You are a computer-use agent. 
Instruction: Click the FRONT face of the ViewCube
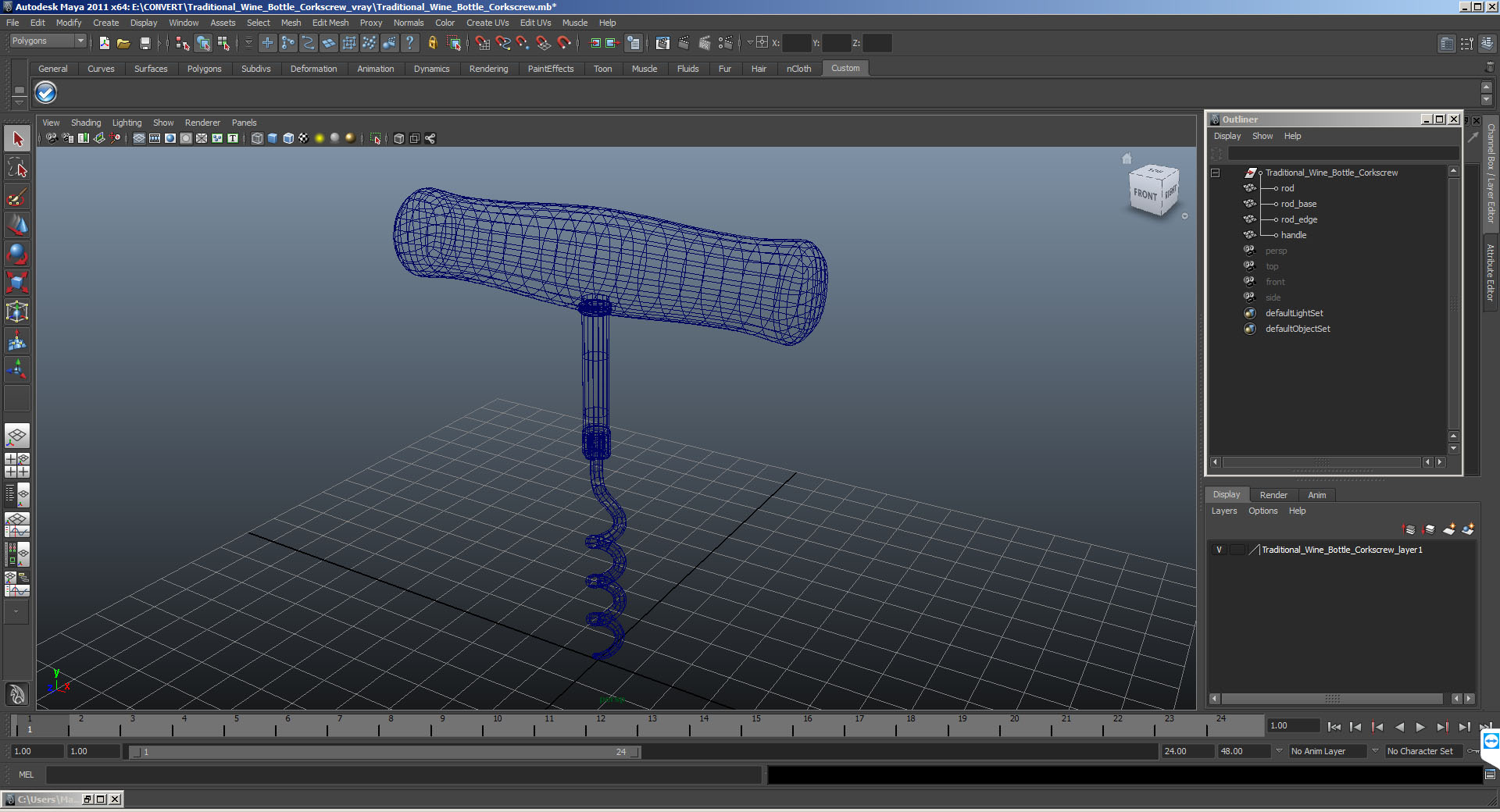point(1145,194)
